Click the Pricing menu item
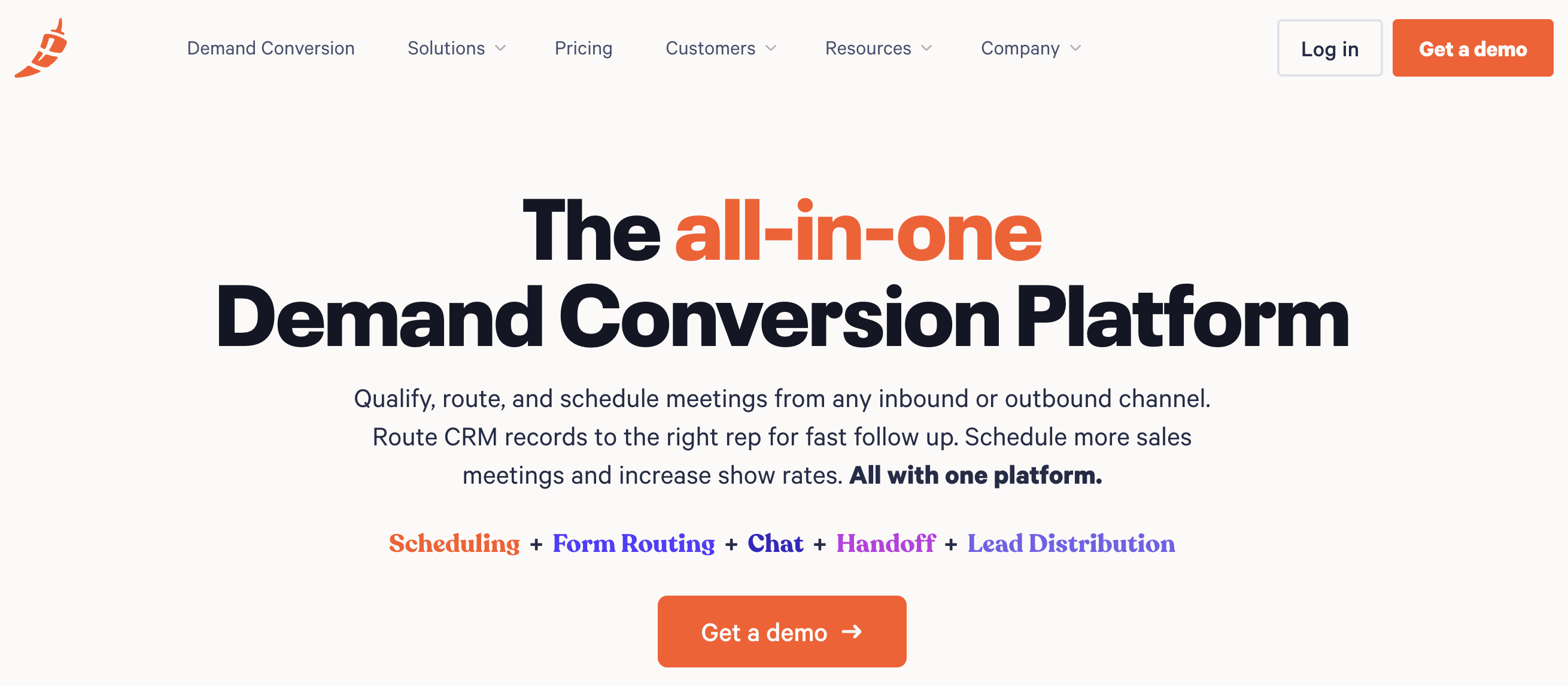Screen dimensions: 1568x686 (583, 48)
